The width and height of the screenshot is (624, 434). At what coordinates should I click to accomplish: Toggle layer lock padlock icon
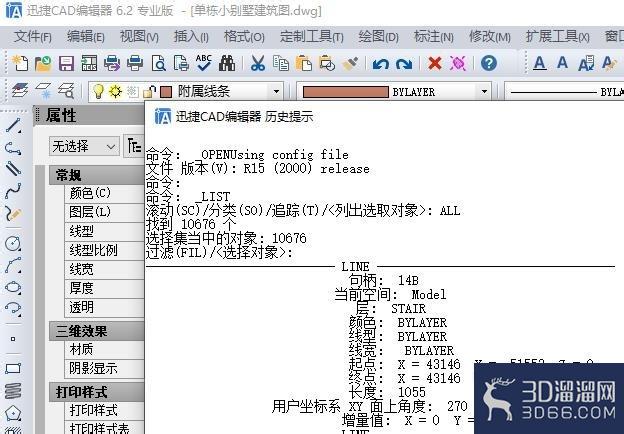tap(149, 92)
